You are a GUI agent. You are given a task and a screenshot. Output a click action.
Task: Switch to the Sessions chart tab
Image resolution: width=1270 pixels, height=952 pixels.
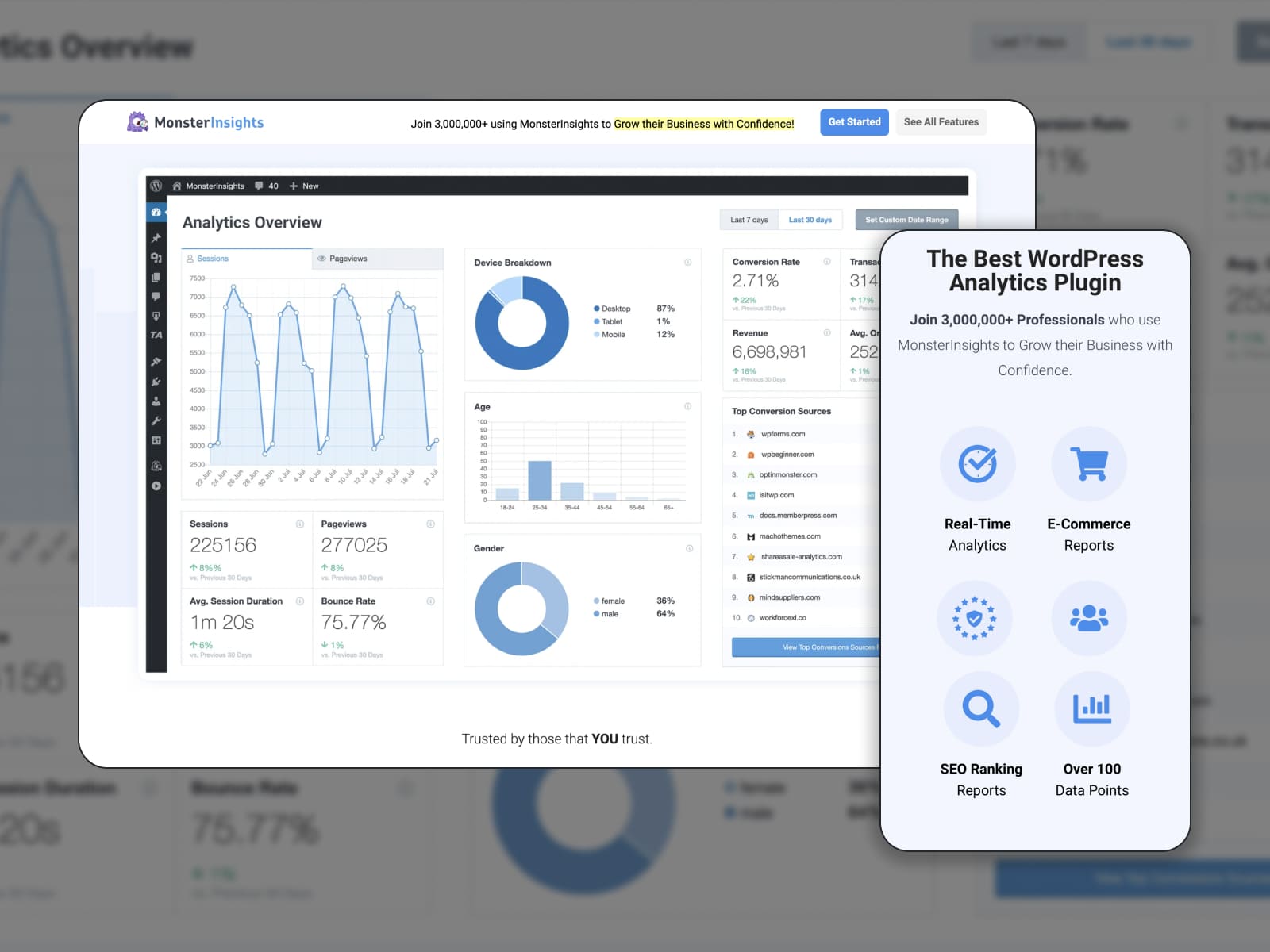(247, 259)
